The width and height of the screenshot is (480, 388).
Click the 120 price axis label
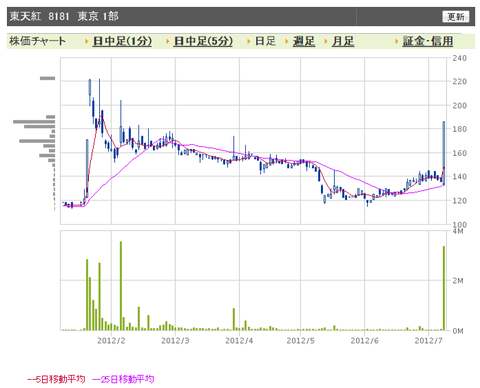pos(459,201)
